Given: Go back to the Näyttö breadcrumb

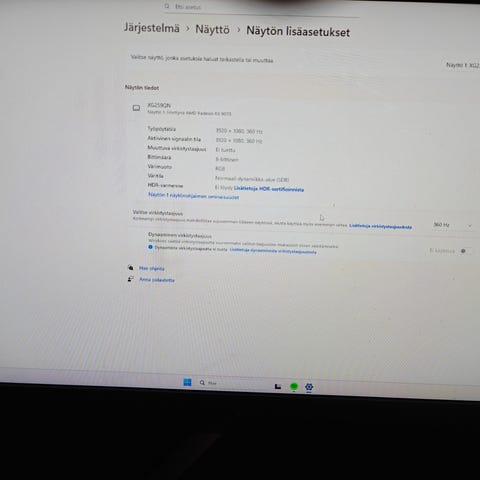Looking at the screenshot, I should point(212,30).
